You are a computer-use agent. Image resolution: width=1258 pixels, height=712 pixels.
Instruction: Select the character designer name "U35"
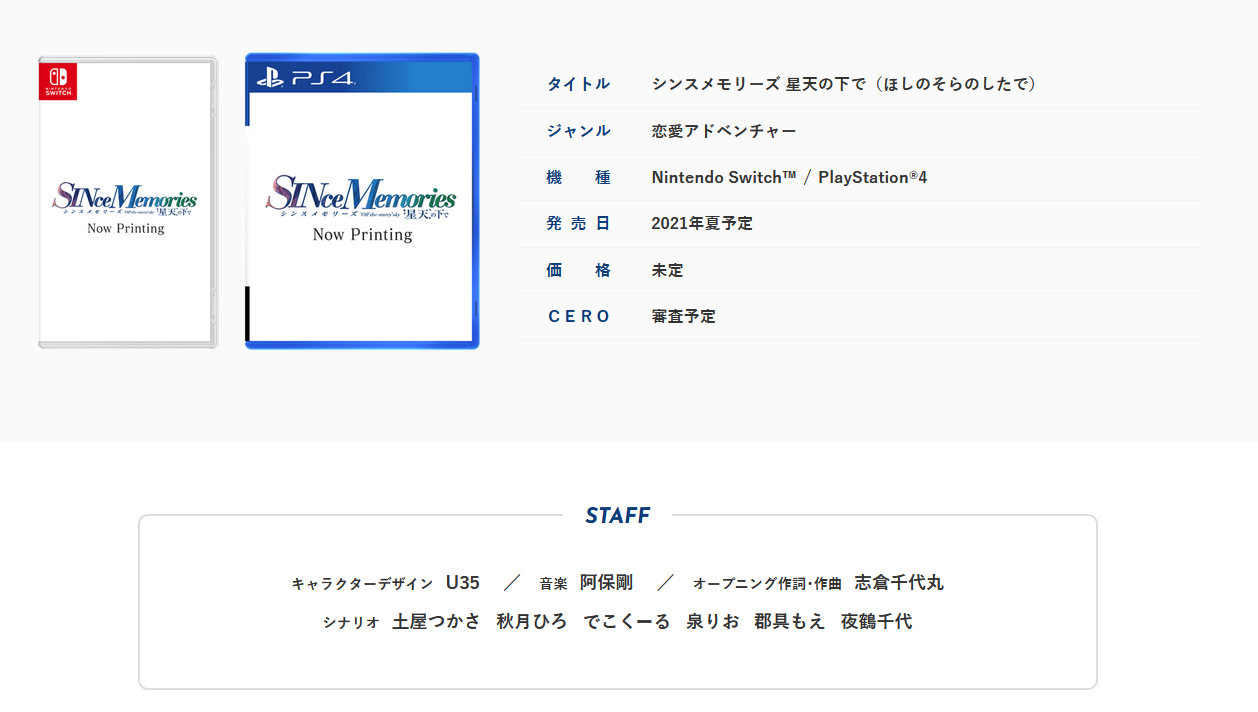463,583
